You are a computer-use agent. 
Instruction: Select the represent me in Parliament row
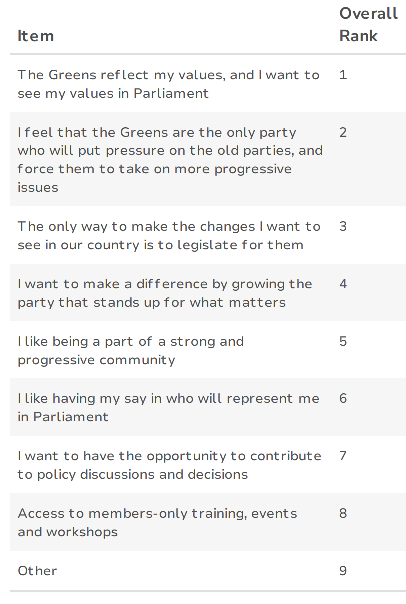coord(208,407)
